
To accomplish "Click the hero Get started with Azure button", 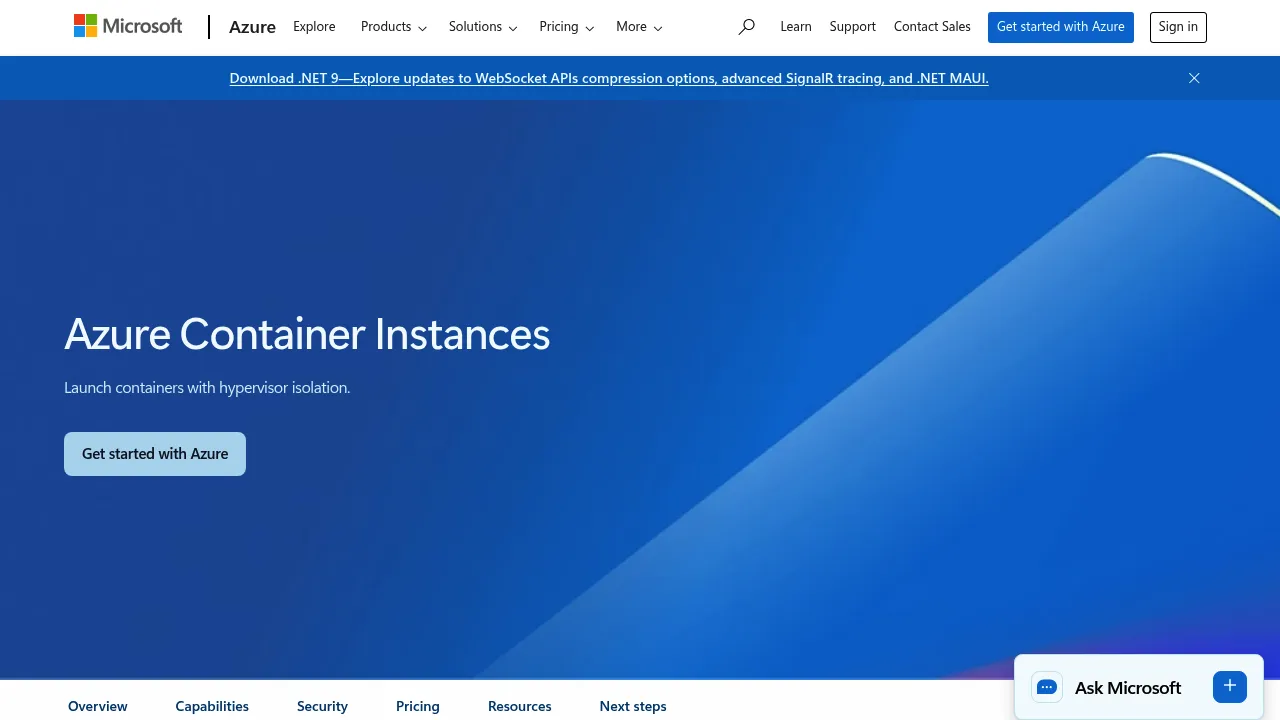I will 155,454.
